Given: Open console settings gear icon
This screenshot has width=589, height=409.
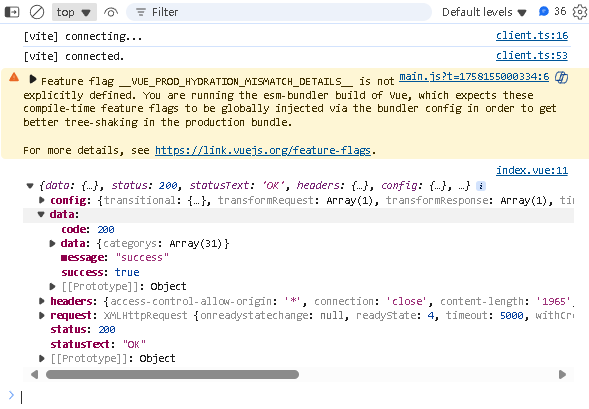Looking at the screenshot, I should (x=580, y=12).
